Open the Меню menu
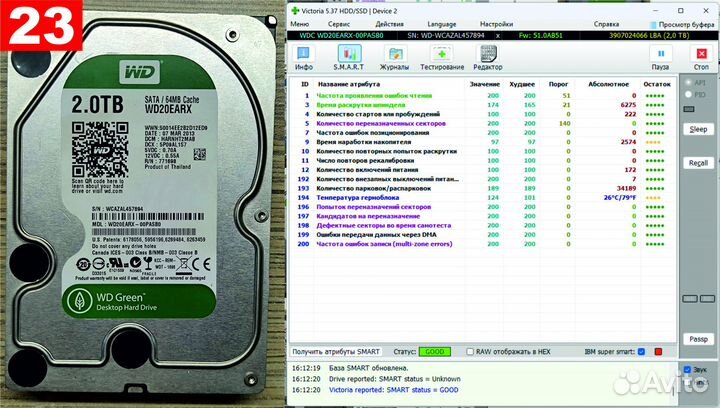The height and width of the screenshot is (408, 720). coord(299,24)
